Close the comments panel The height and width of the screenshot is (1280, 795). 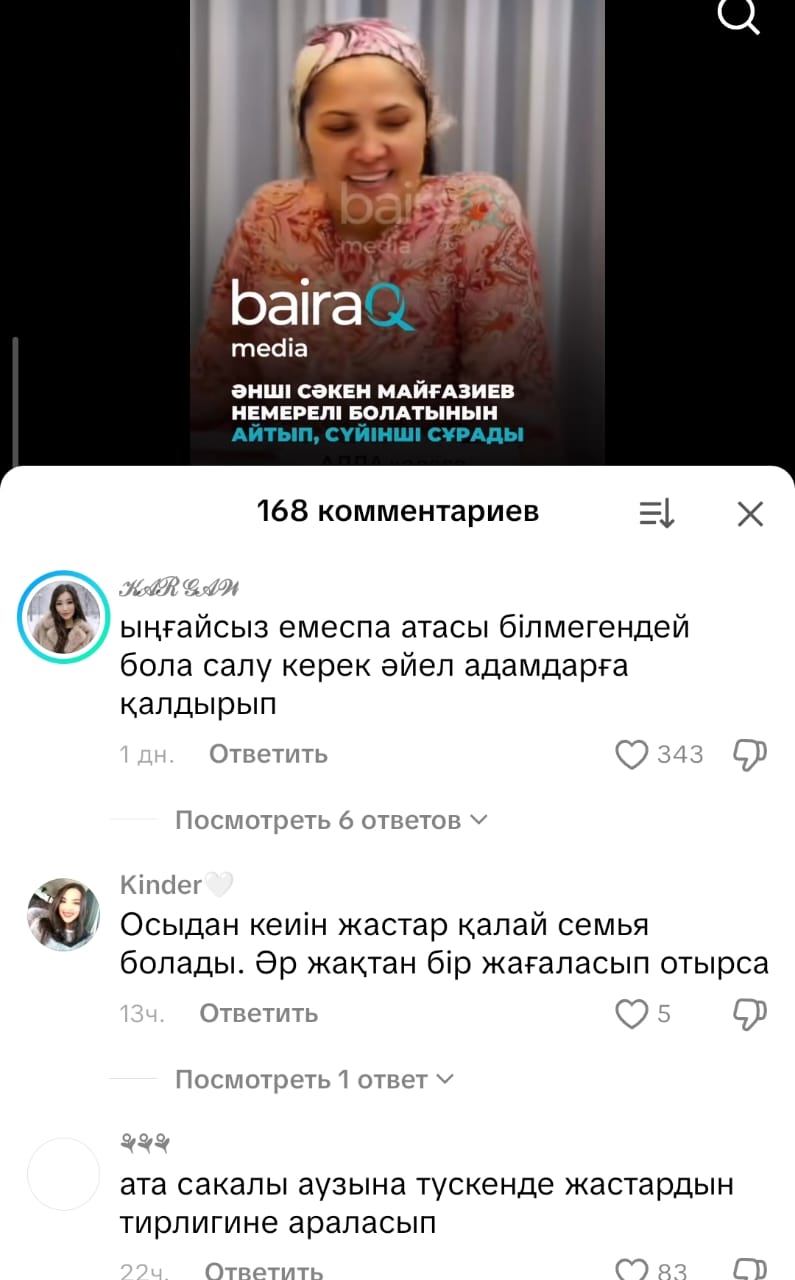[750, 514]
